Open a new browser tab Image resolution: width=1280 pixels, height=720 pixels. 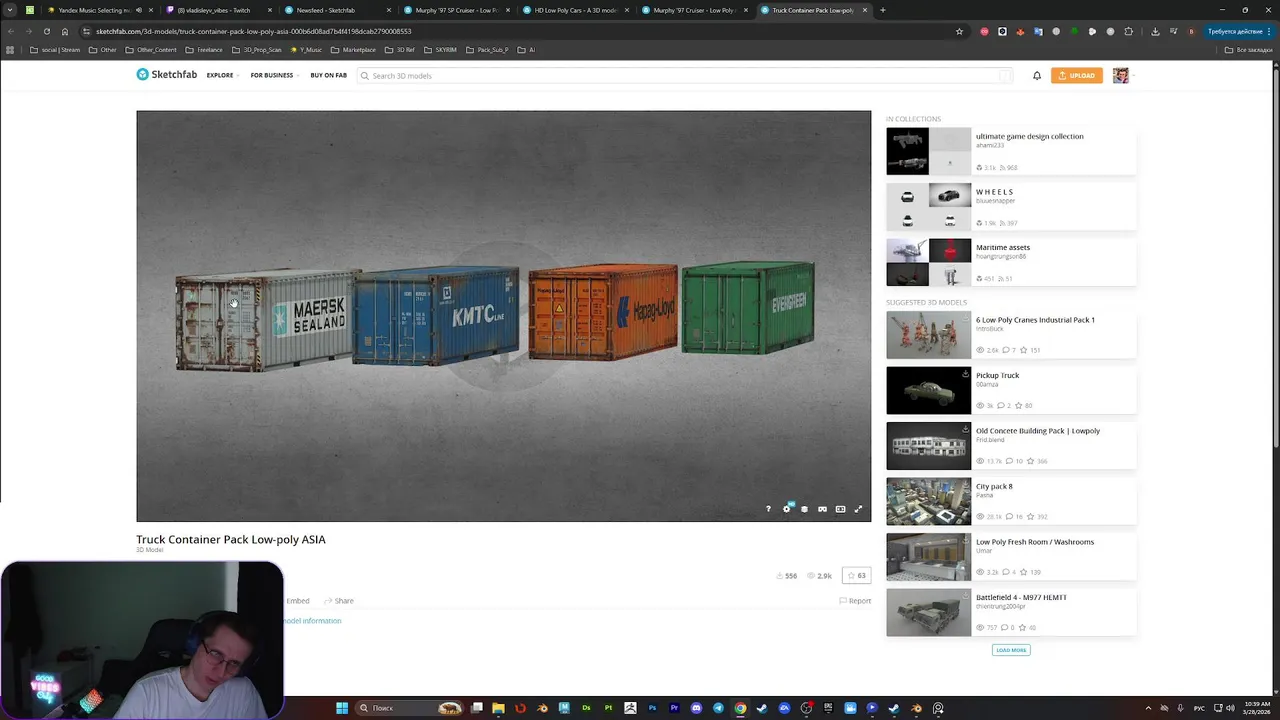[x=882, y=10]
